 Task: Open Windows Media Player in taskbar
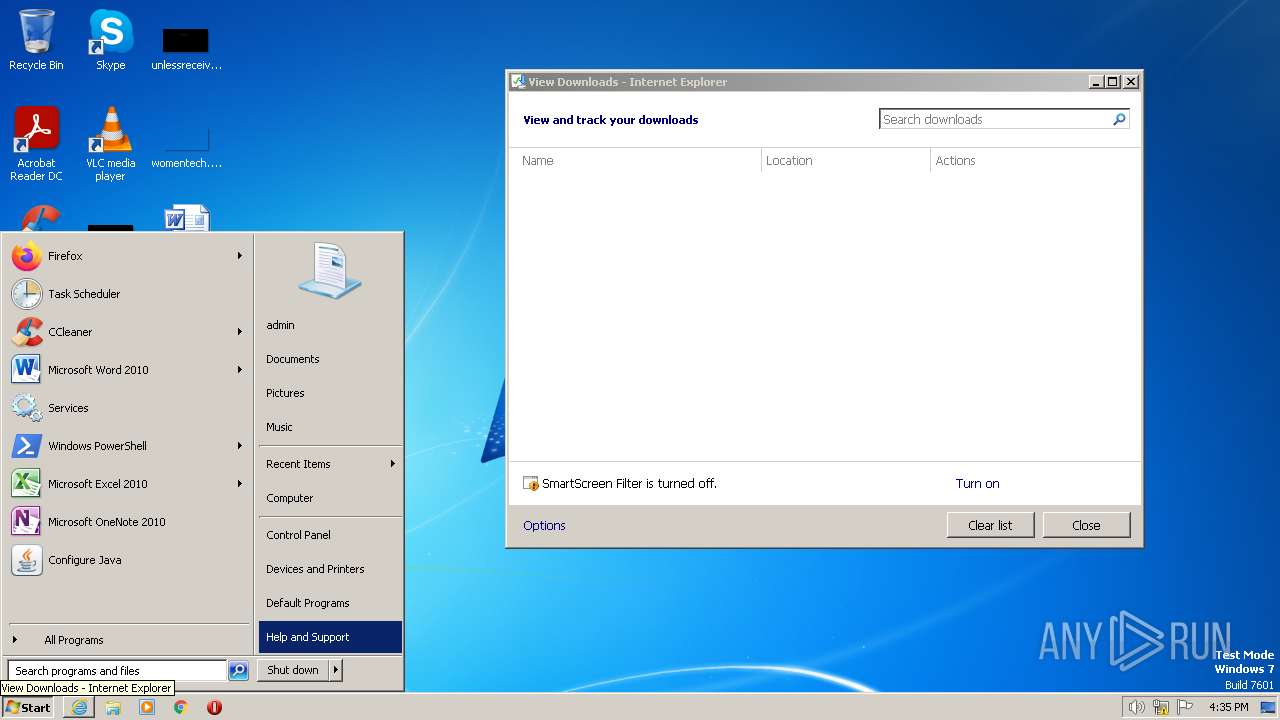pos(147,707)
